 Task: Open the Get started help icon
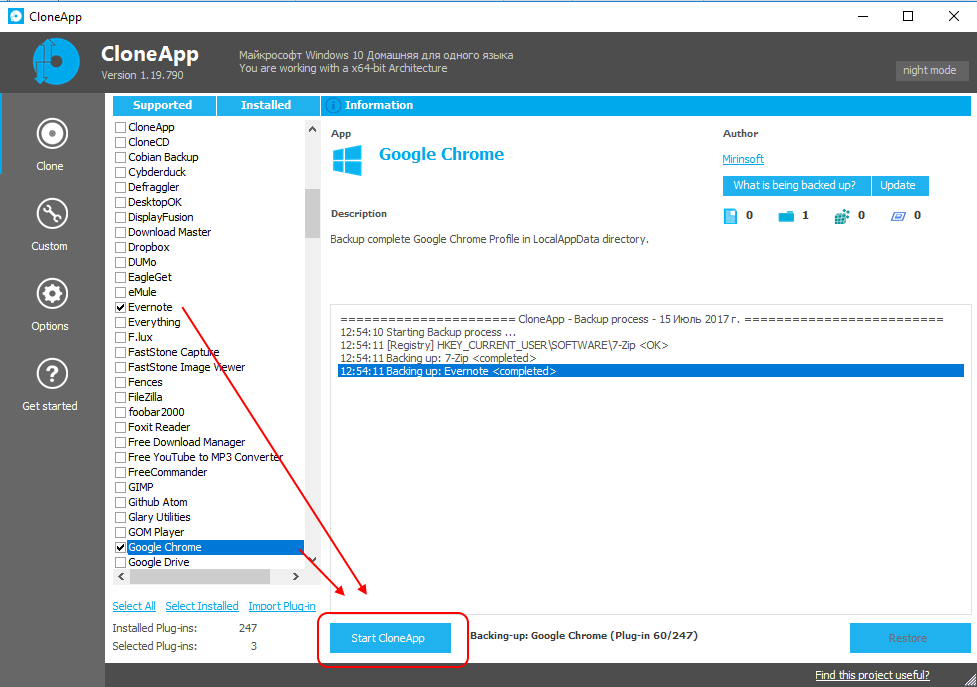[52, 374]
